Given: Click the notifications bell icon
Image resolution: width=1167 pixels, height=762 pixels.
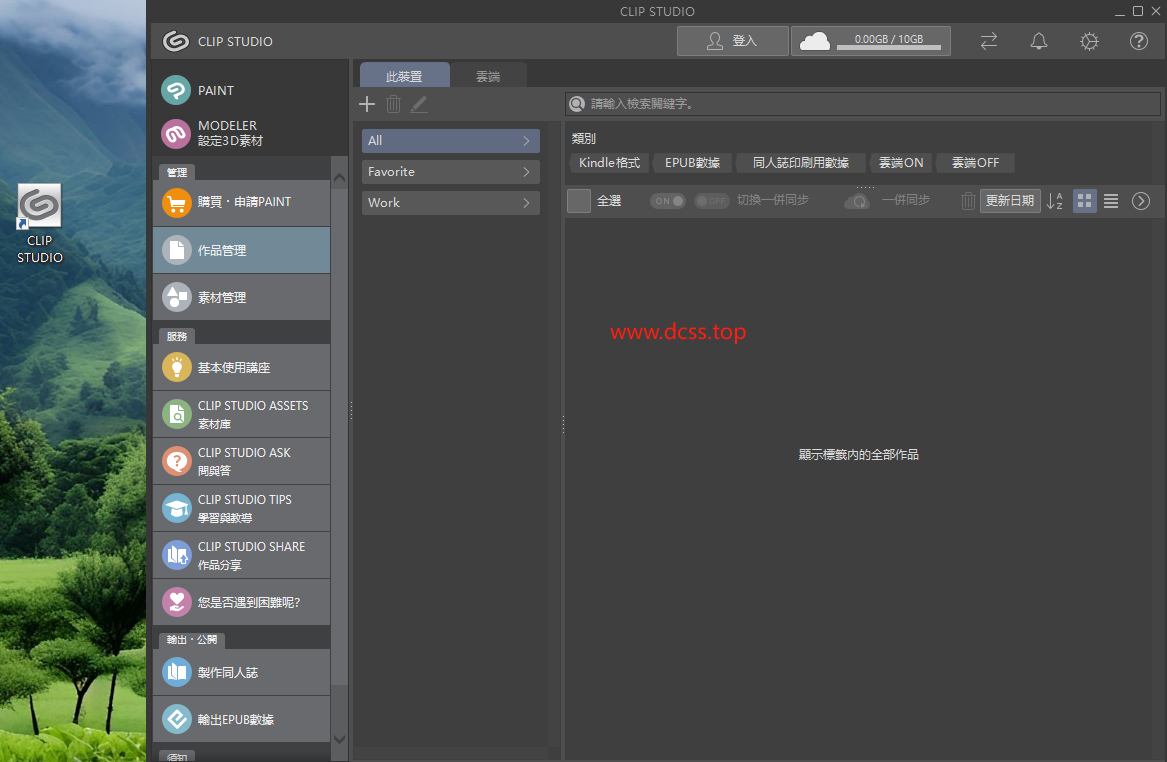Looking at the screenshot, I should pos(1039,41).
